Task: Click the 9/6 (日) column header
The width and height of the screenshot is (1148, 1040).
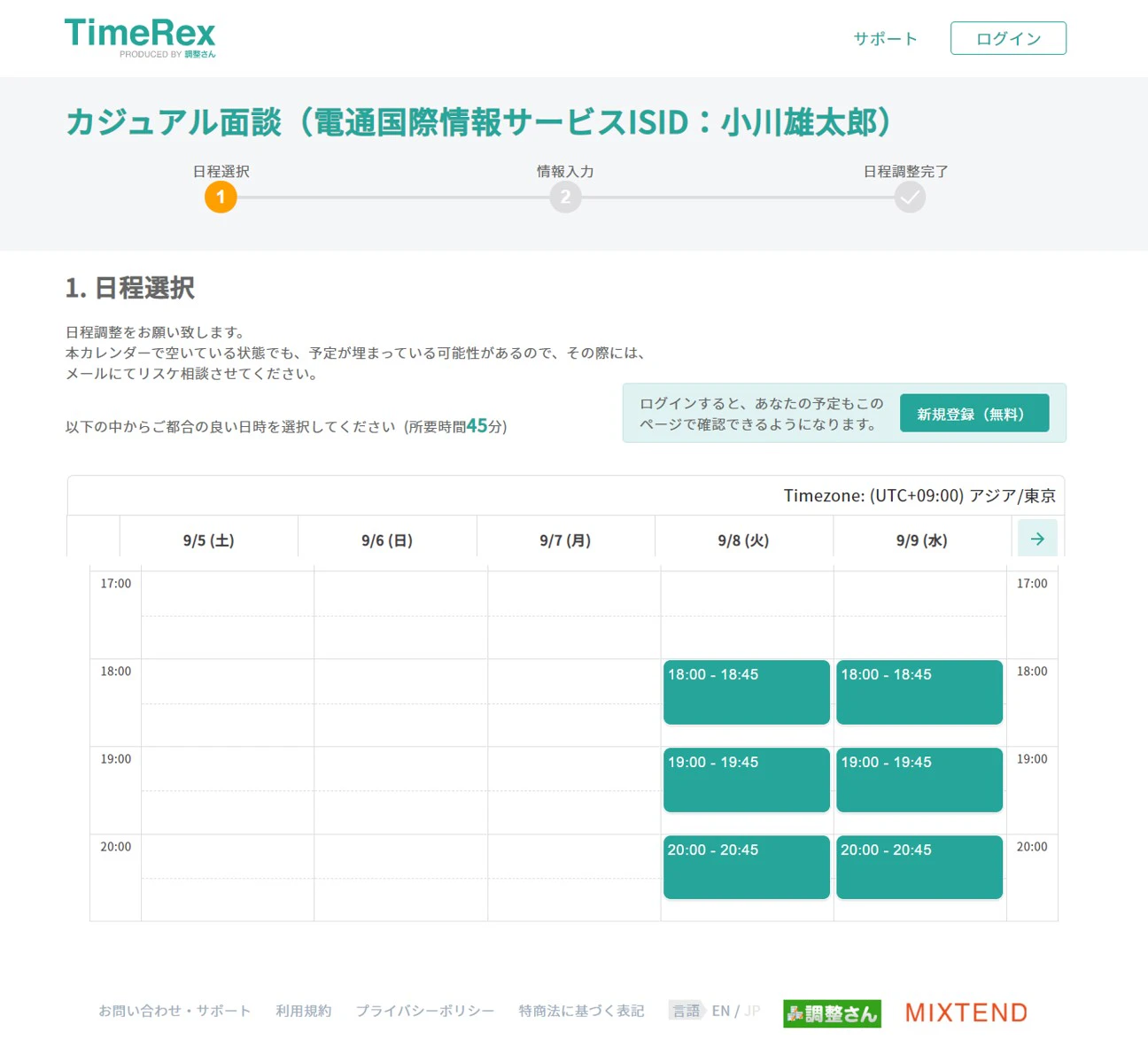Action: click(x=387, y=540)
